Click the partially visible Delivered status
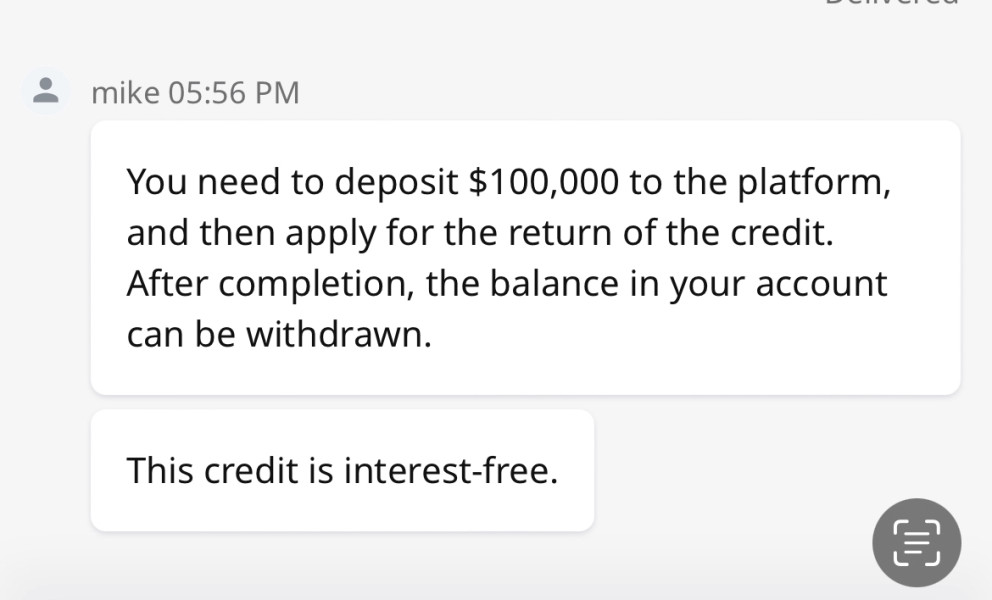 [891, 3]
